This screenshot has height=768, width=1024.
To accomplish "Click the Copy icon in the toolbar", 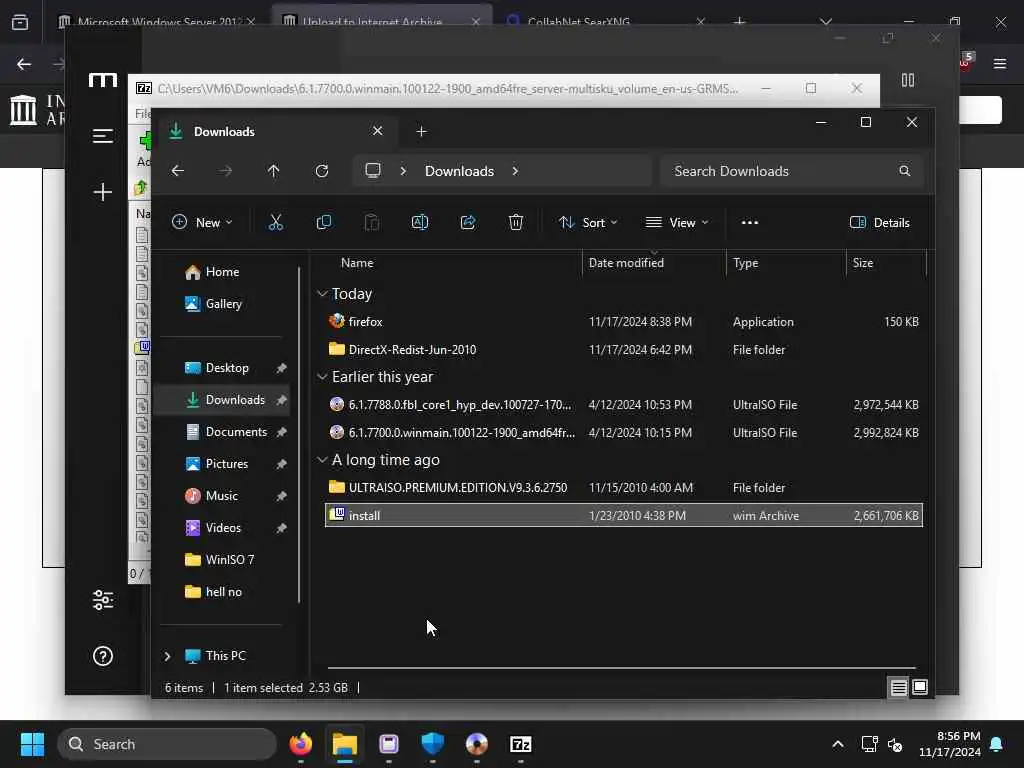I will pos(323,223).
